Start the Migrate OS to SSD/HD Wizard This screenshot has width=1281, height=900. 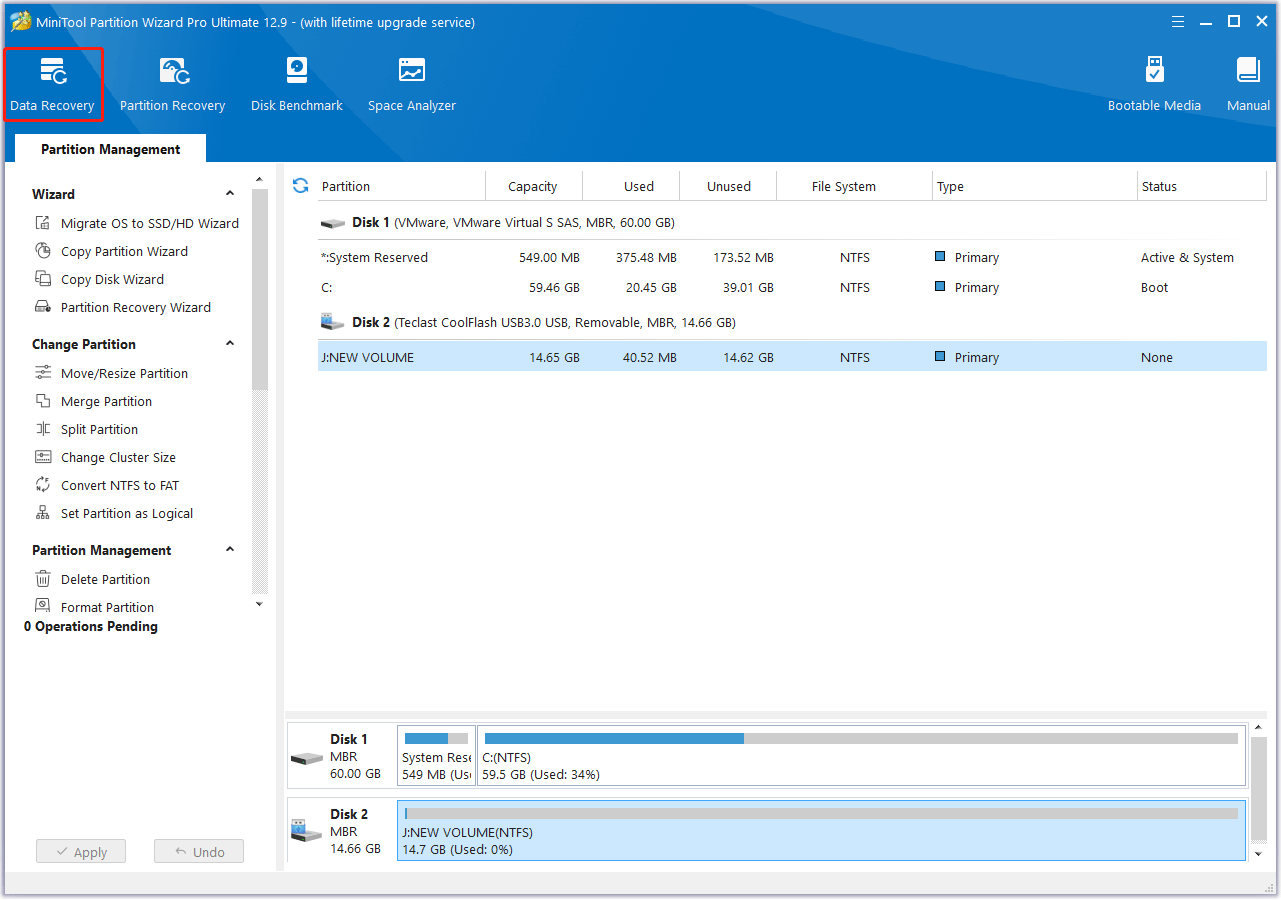pos(137,223)
